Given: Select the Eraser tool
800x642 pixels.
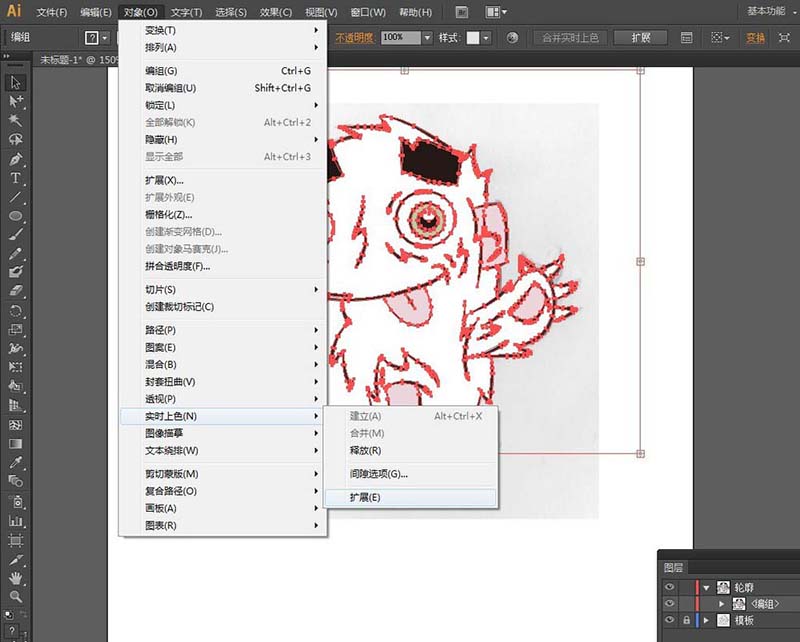Looking at the screenshot, I should [15, 291].
